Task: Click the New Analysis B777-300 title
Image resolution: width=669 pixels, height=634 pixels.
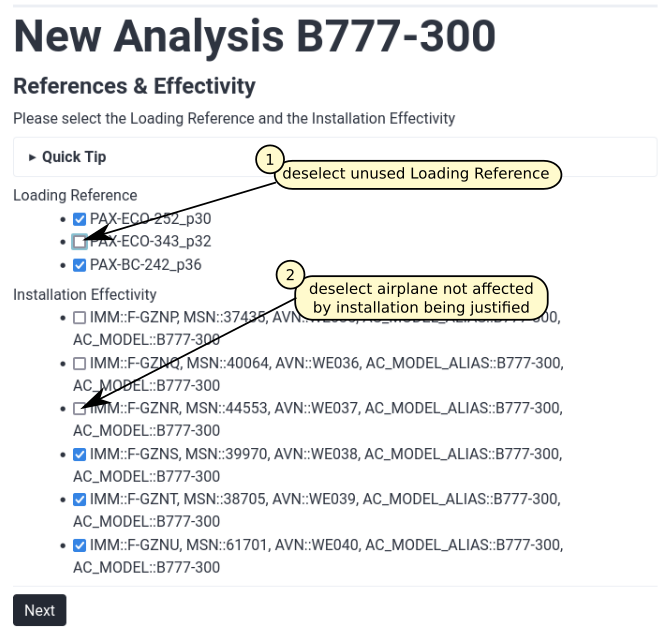Action: pyautogui.click(x=254, y=36)
